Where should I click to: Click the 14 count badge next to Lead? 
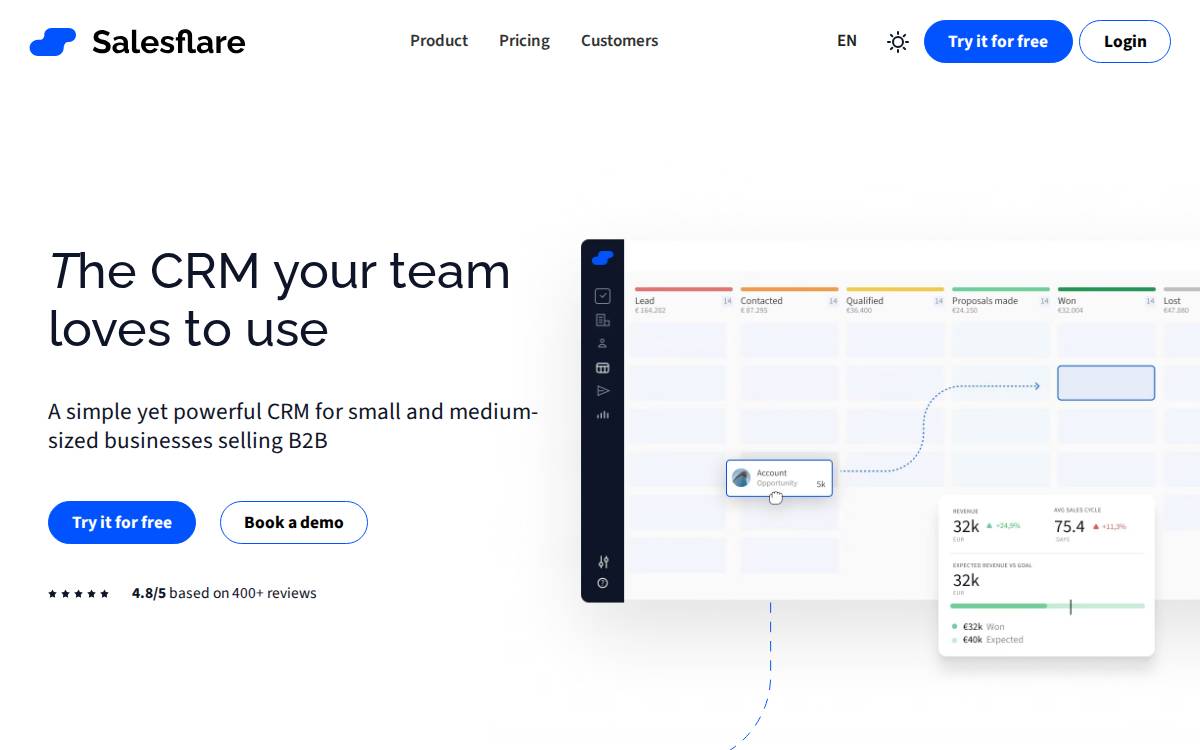point(727,301)
